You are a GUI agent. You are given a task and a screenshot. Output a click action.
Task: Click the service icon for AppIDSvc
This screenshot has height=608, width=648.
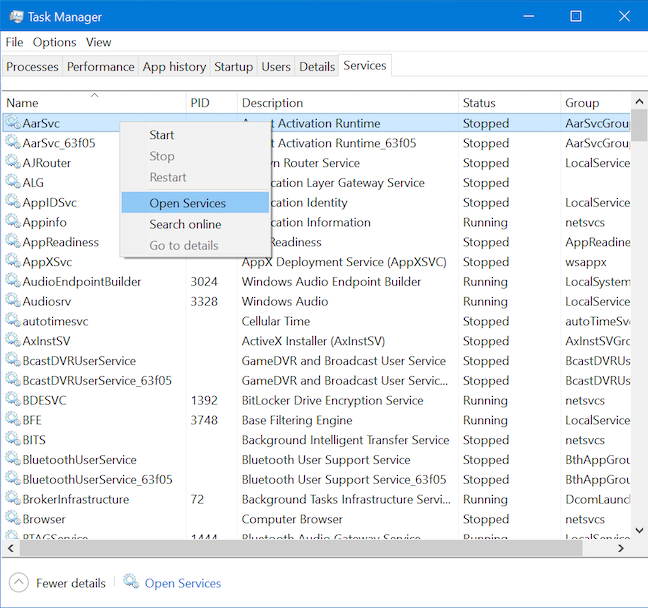tap(13, 202)
